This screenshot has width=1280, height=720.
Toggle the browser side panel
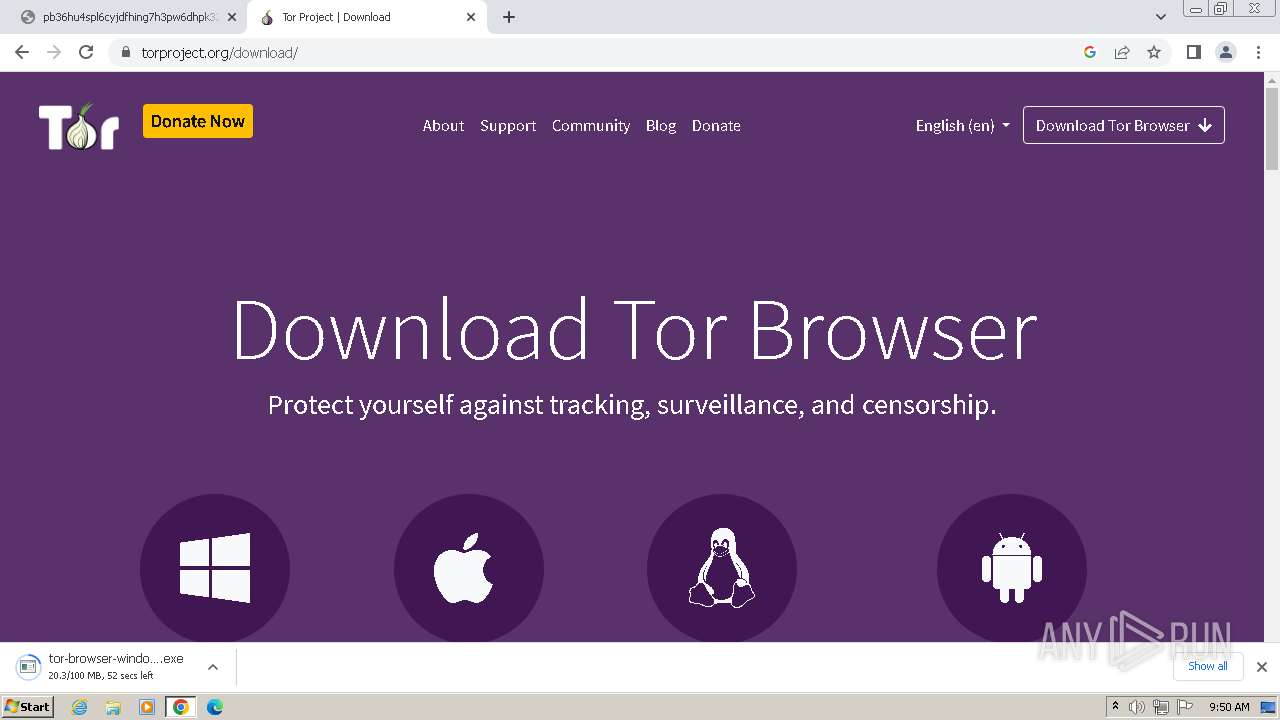tap(1194, 52)
